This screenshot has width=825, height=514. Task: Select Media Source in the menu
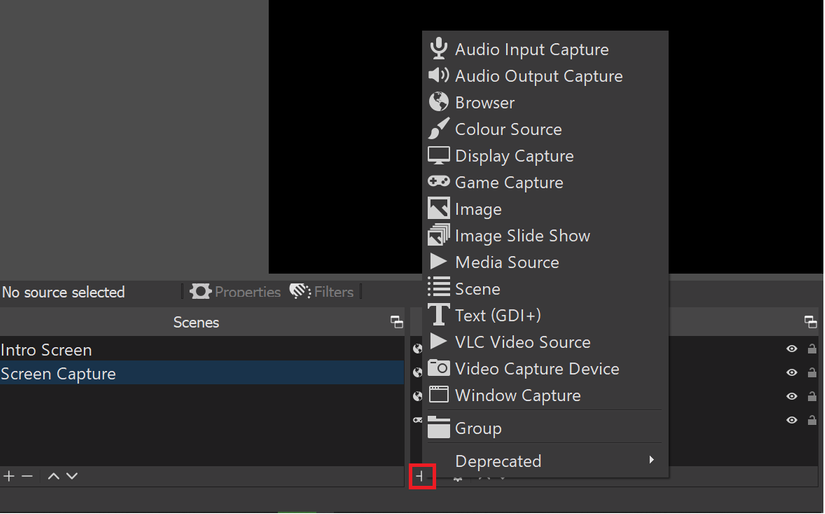tap(545, 262)
